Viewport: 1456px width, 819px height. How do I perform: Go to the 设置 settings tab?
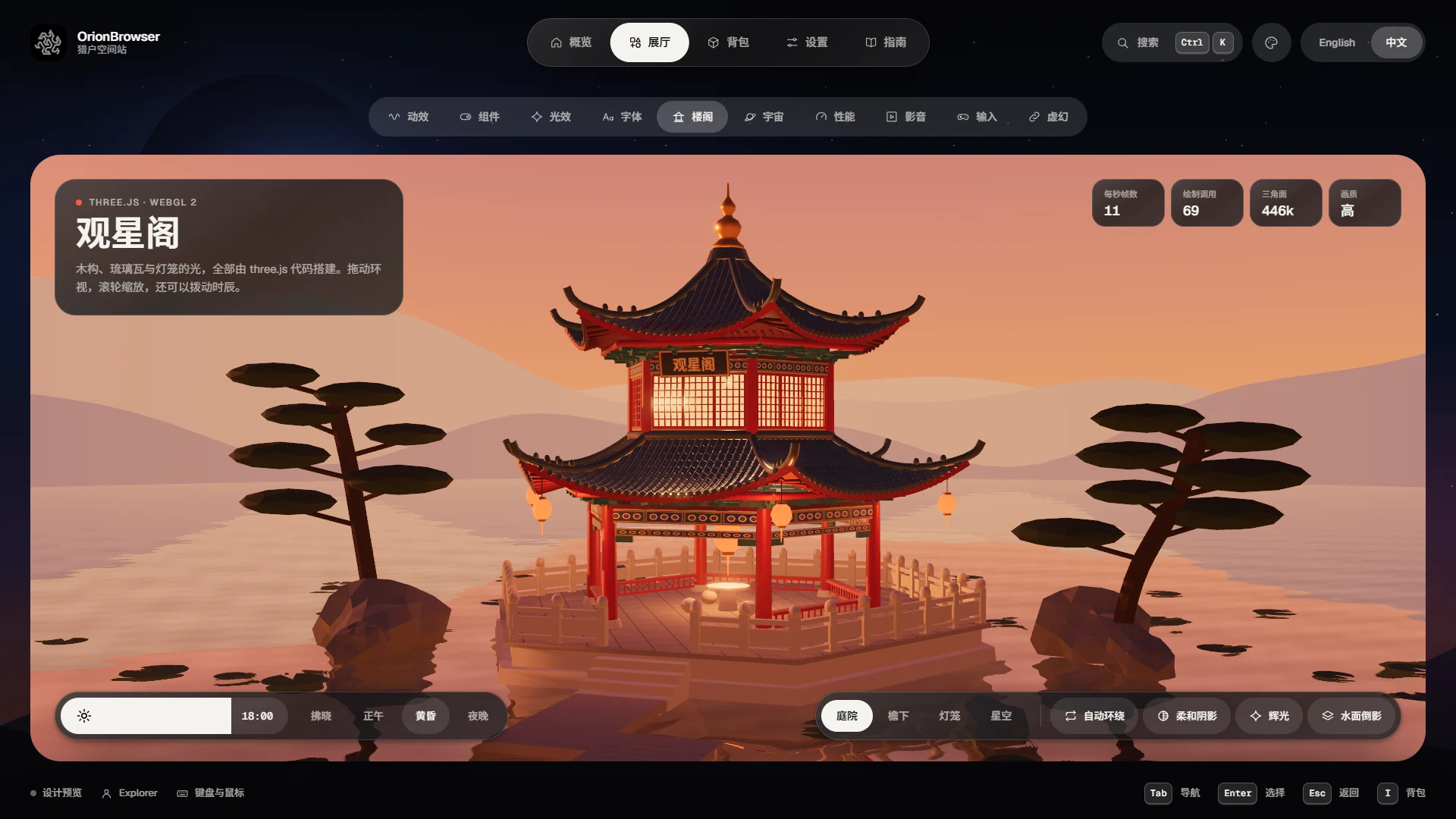(x=807, y=42)
